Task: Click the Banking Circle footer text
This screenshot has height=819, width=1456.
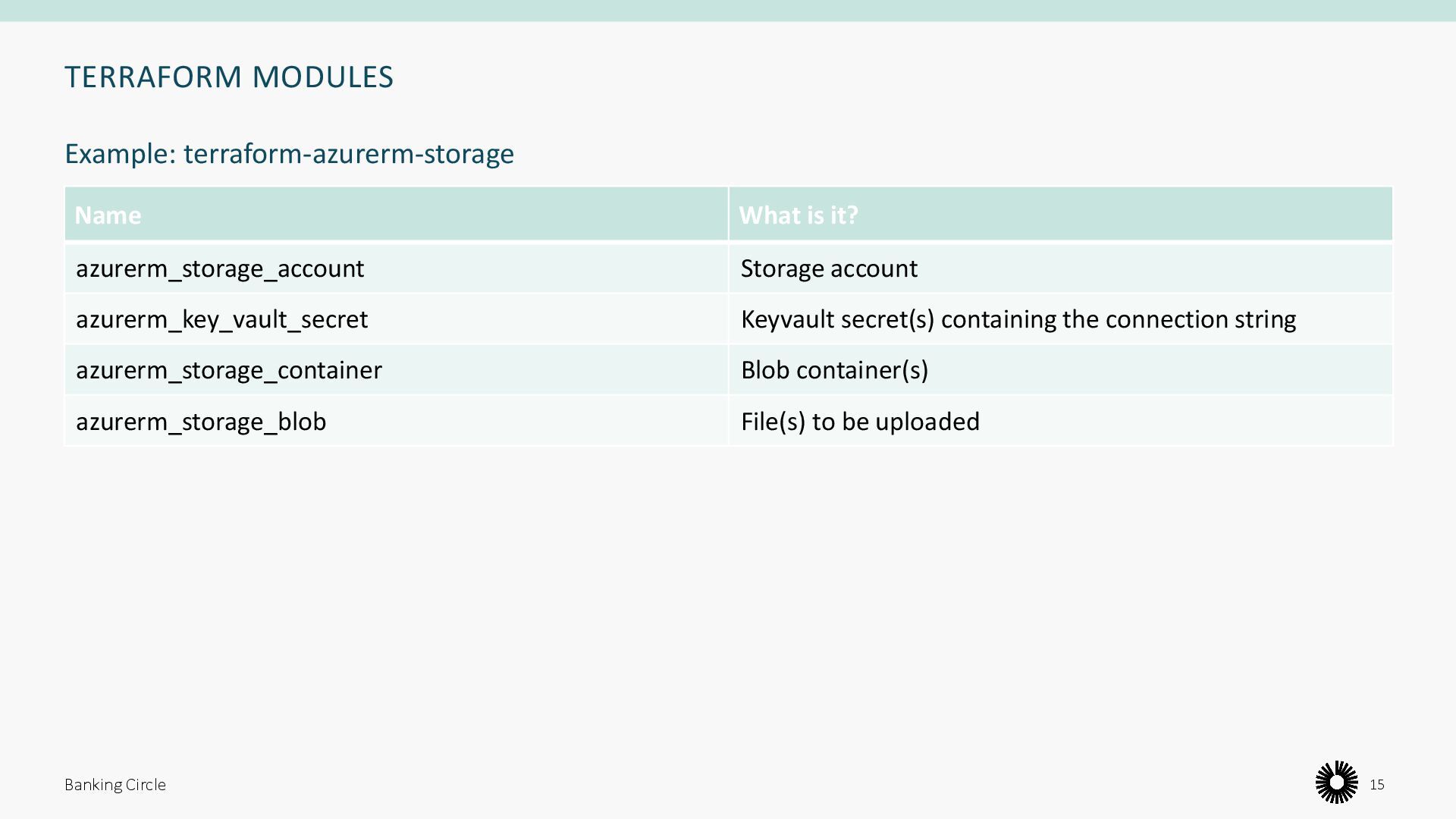Action: point(115,785)
